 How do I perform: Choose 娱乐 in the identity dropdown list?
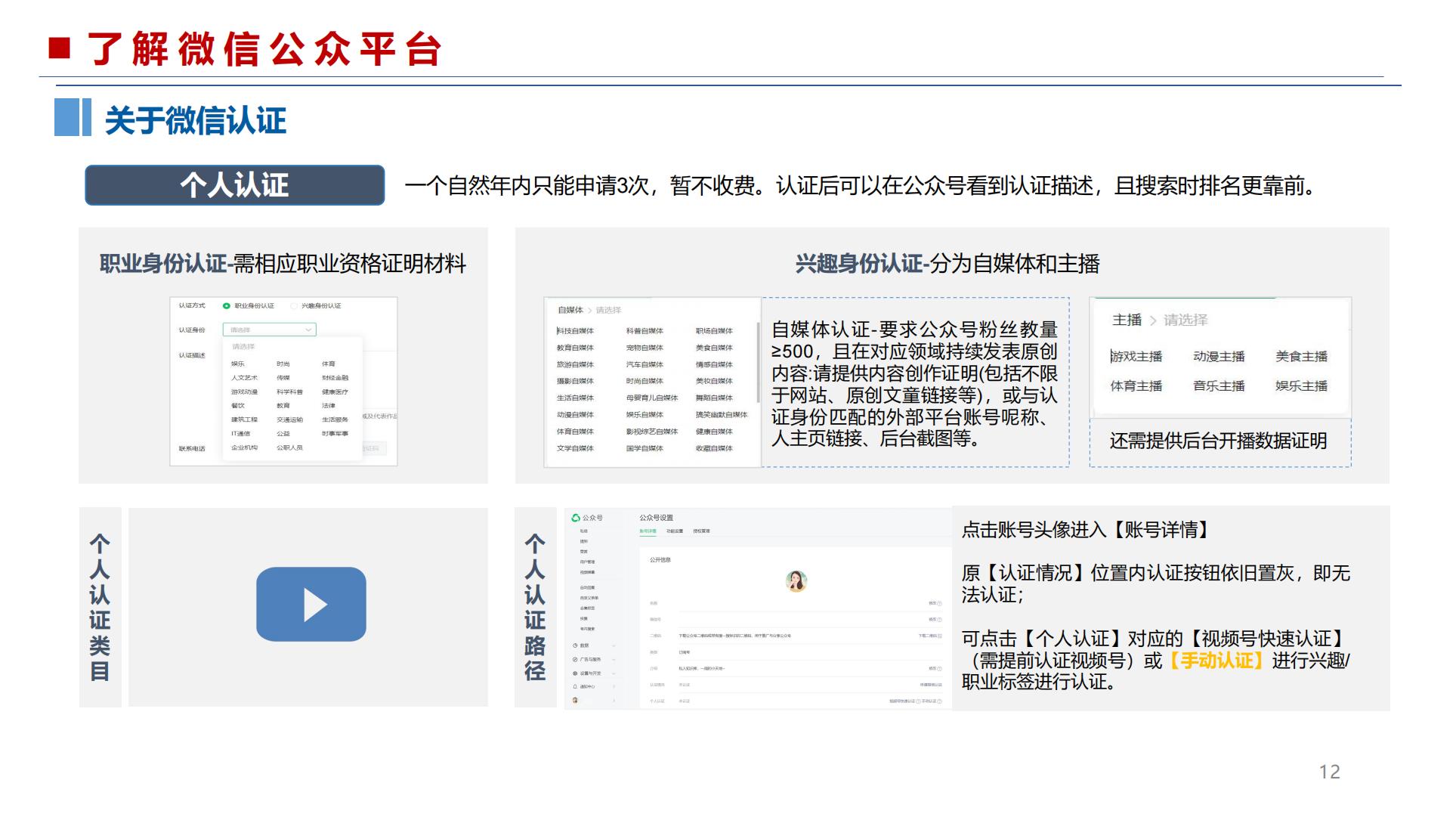pyautogui.click(x=238, y=364)
